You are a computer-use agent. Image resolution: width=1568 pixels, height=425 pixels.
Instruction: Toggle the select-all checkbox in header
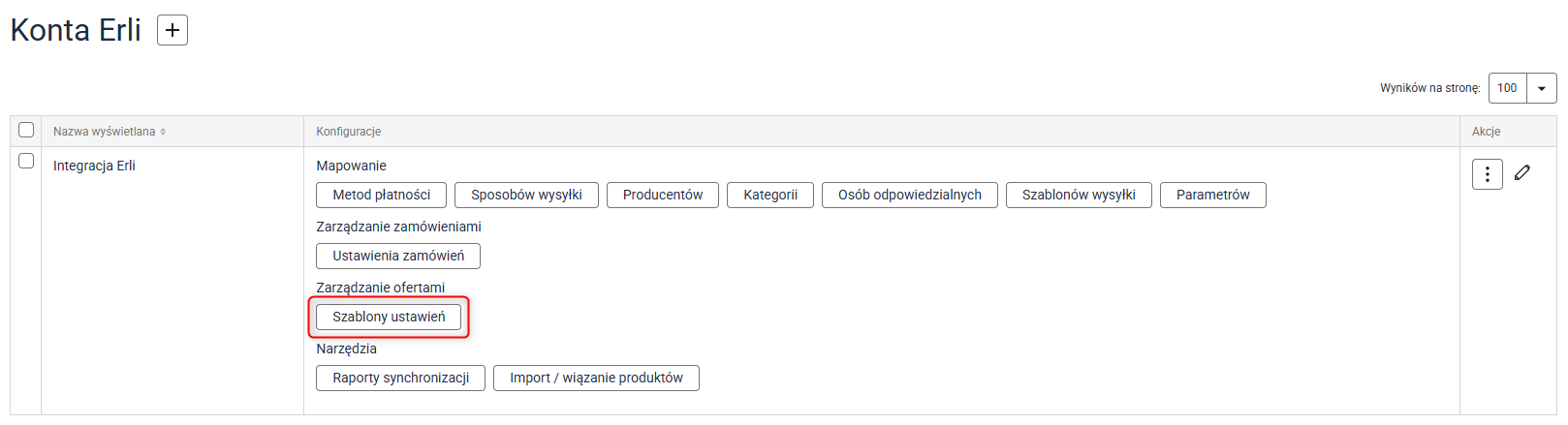click(x=26, y=130)
